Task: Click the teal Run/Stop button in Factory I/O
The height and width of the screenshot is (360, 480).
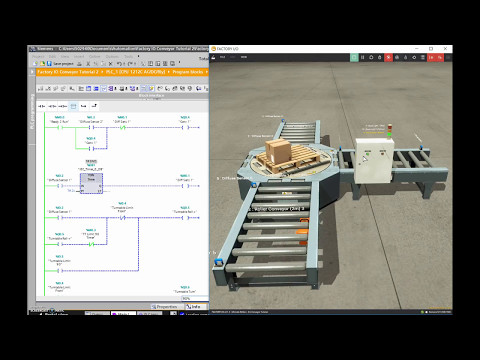Action: pos(354,57)
